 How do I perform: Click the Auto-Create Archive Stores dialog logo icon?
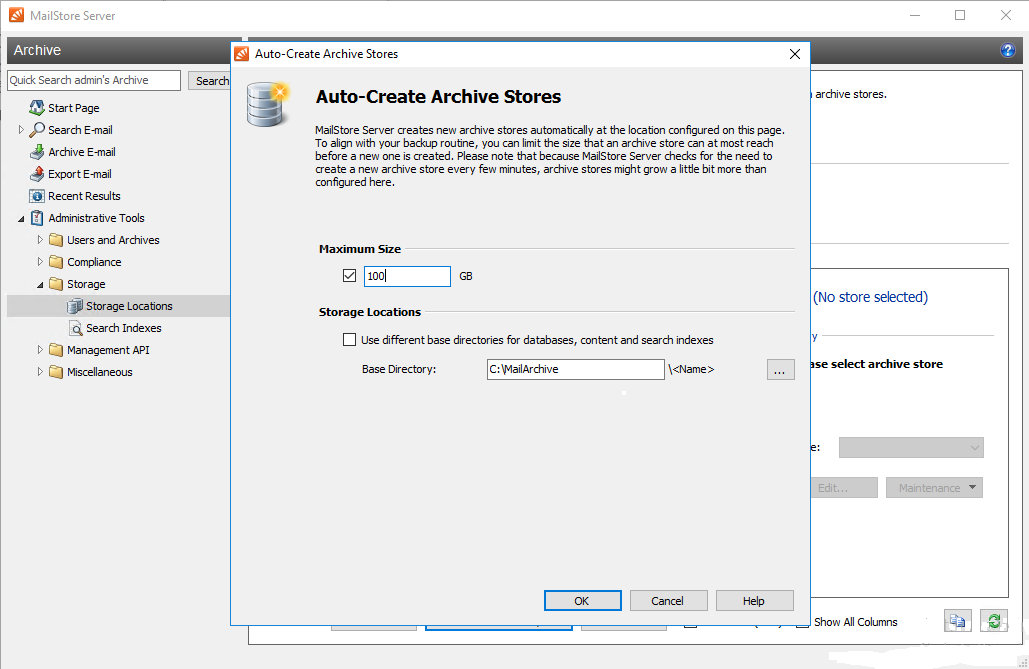[242, 54]
